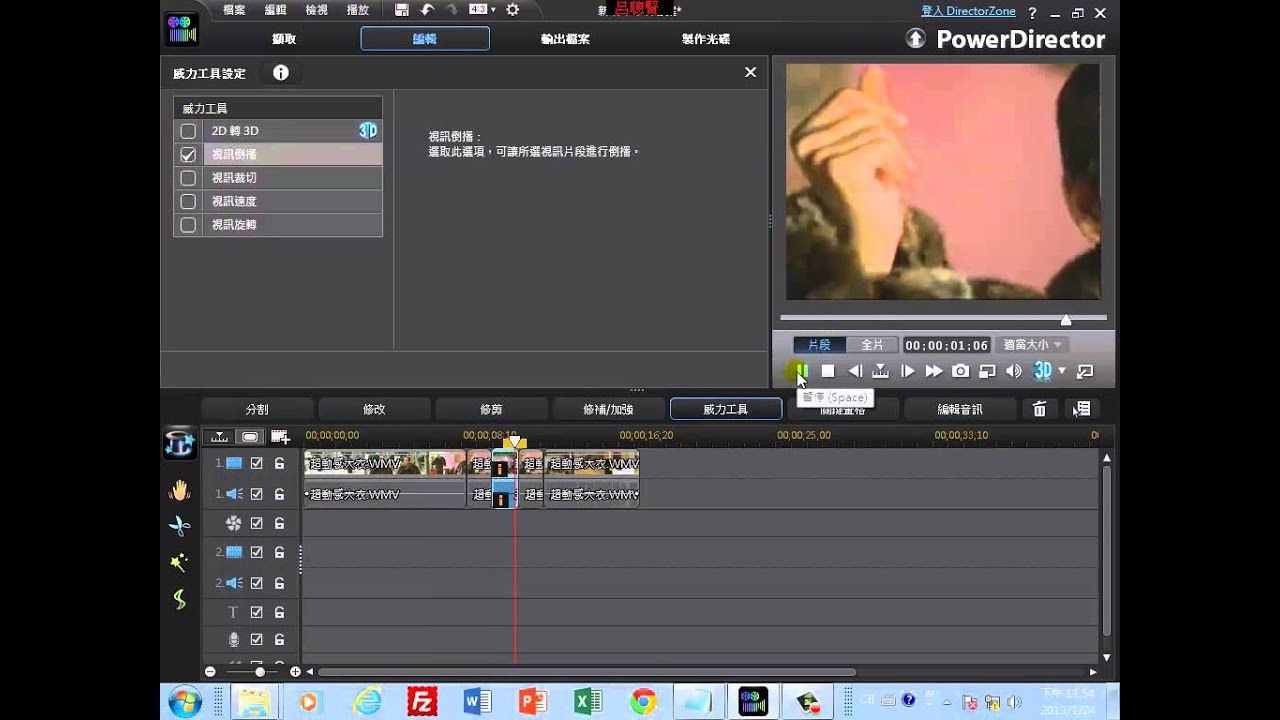Disable video track 1 checkbox
1280x720 pixels.
tap(257, 463)
